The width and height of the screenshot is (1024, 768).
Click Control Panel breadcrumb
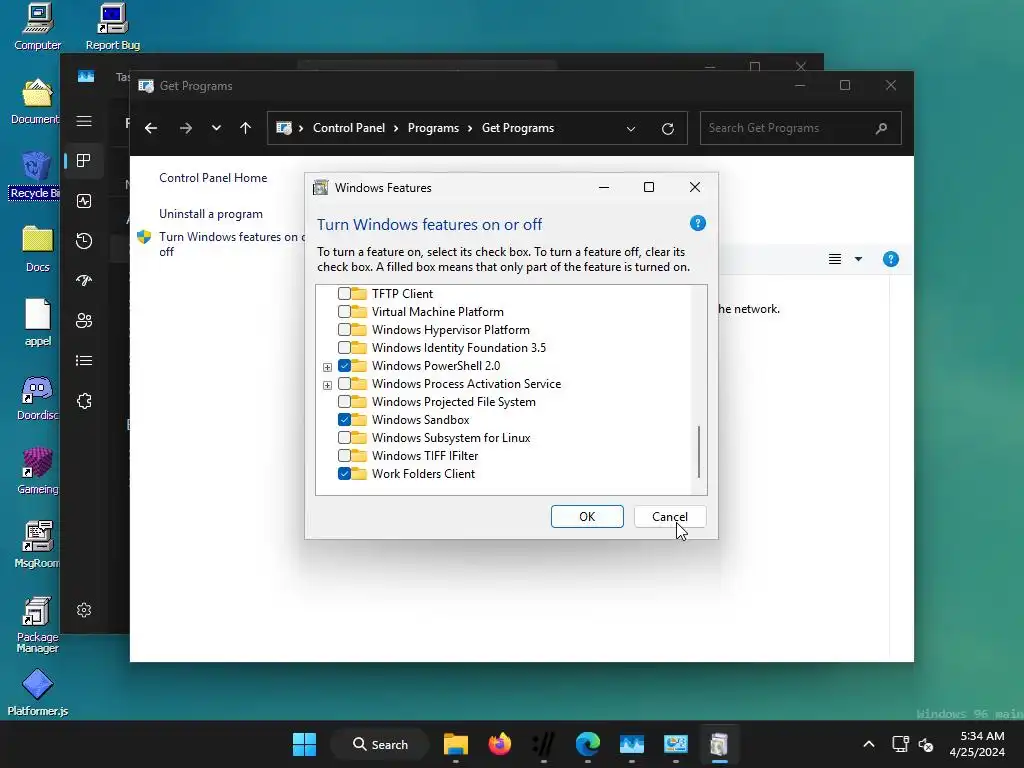[x=349, y=128]
